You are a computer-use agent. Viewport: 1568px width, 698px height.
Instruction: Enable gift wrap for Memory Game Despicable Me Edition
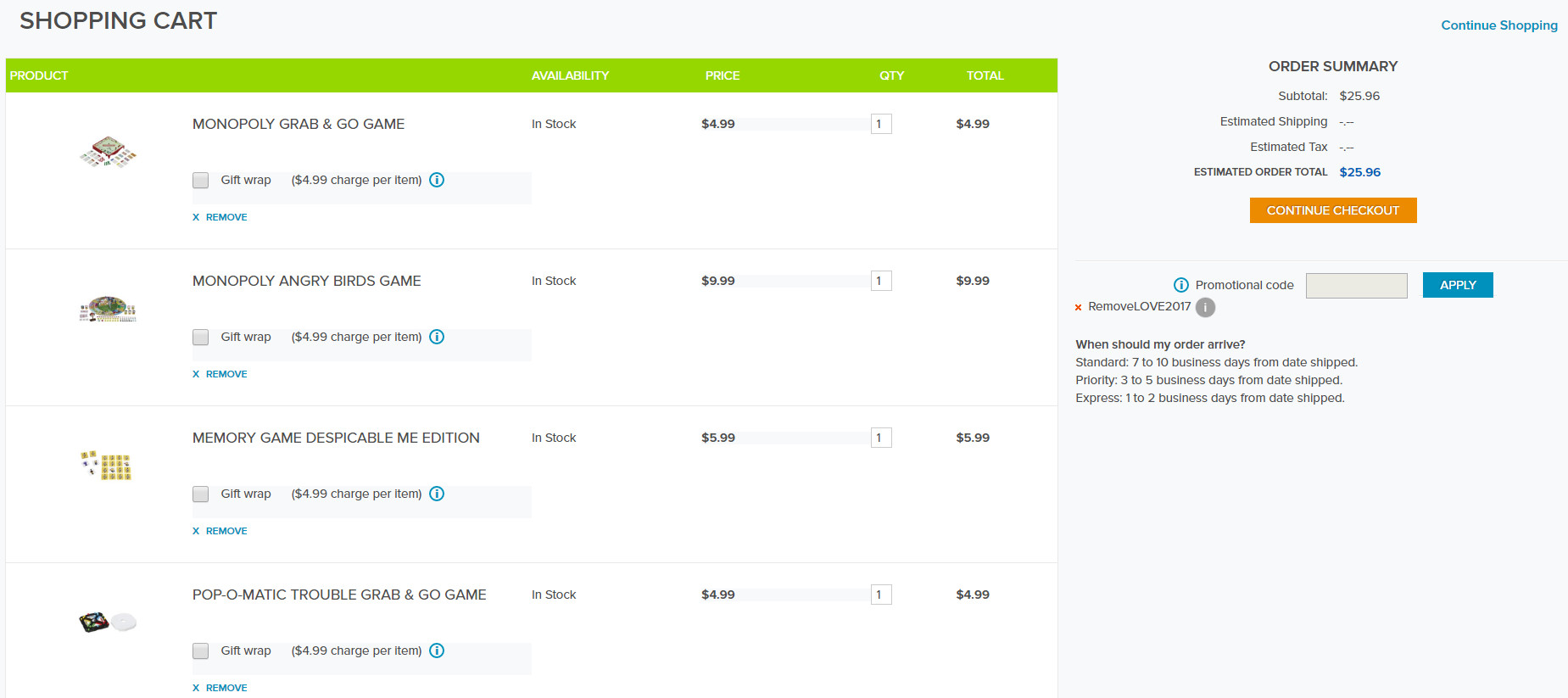coord(200,494)
